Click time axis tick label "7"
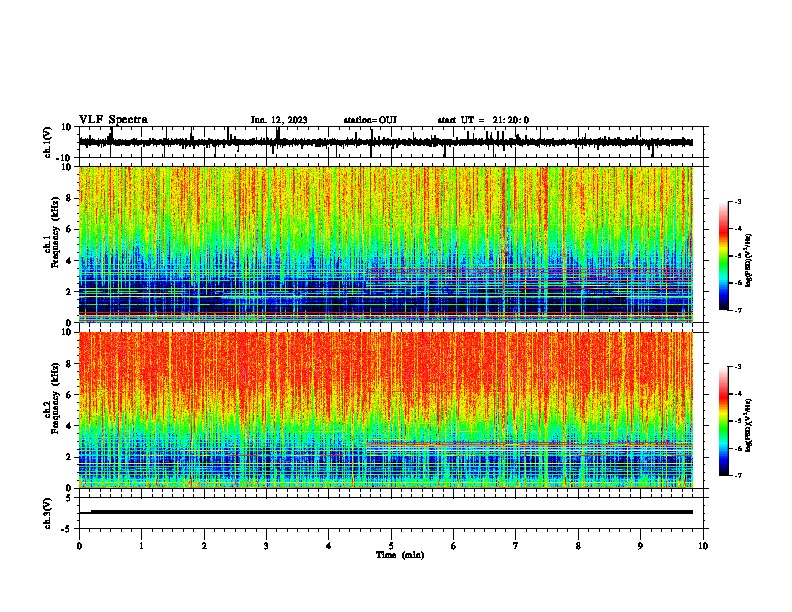 pos(516,546)
